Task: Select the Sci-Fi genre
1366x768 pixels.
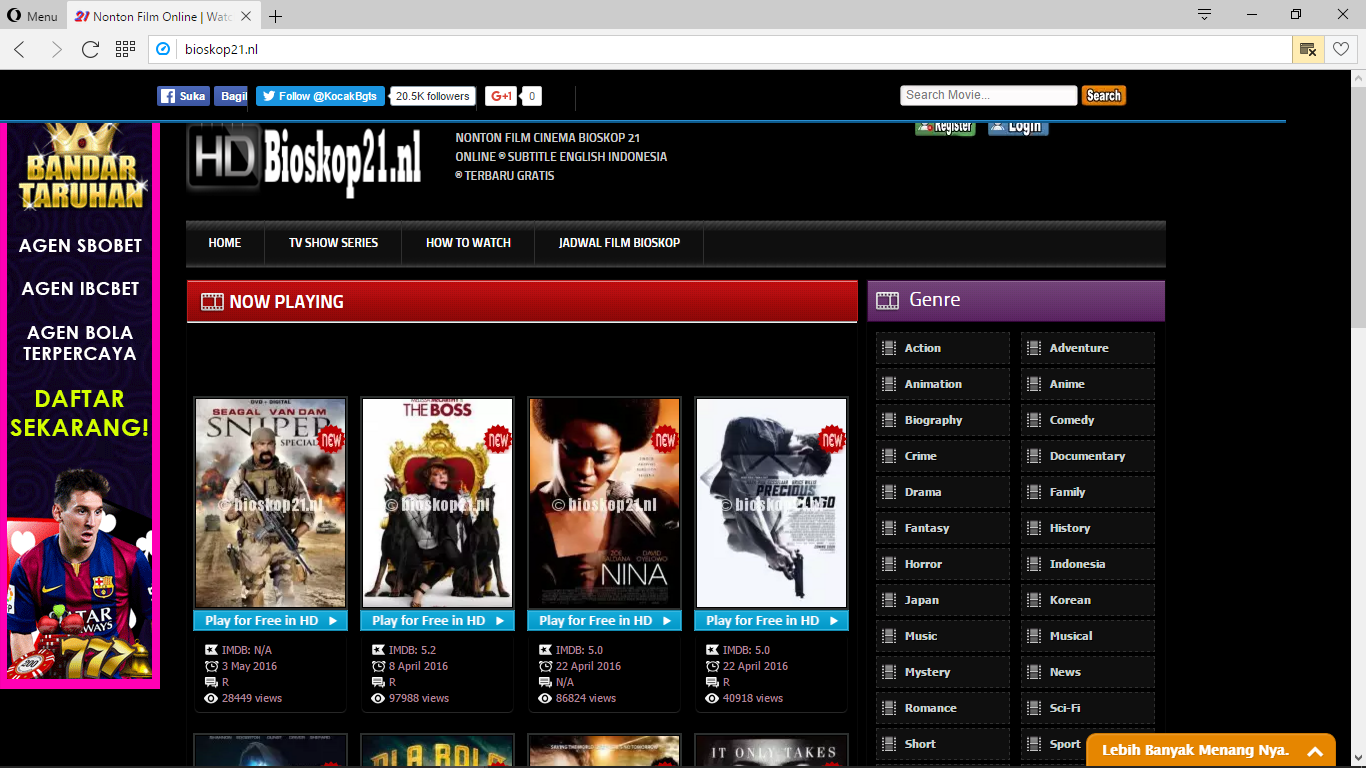Action: click(1088, 708)
